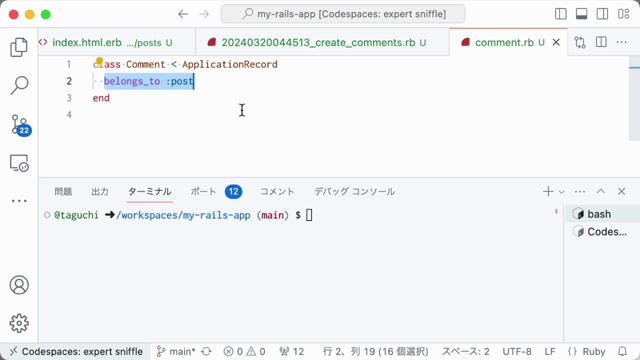The width and height of the screenshot is (640, 360).
Task: Open errors and warnings count in status bar
Action: tap(244, 351)
